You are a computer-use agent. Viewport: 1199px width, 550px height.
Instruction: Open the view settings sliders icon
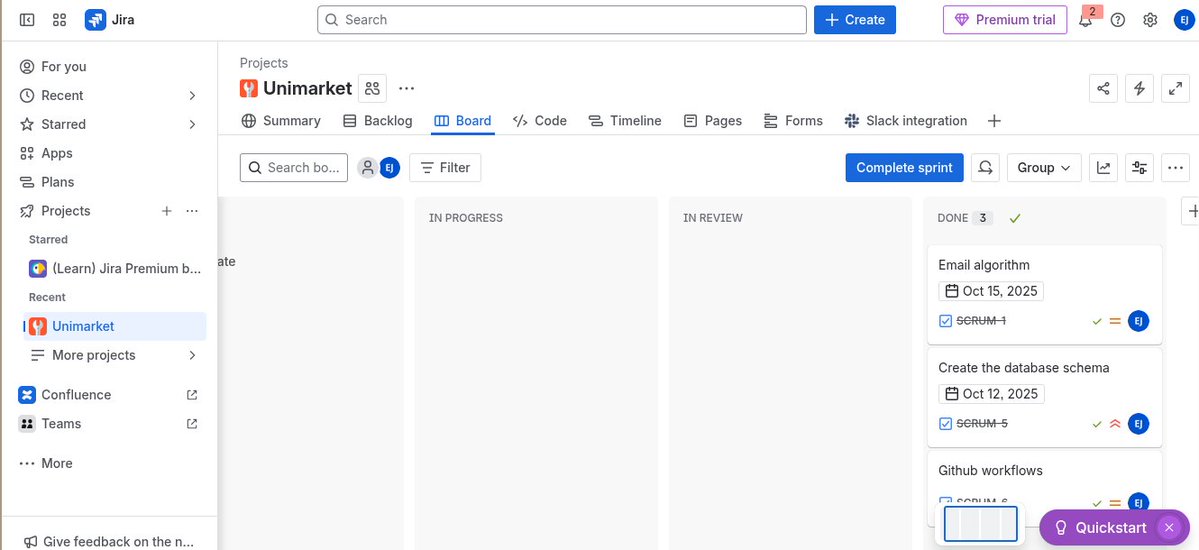coord(1140,168)
